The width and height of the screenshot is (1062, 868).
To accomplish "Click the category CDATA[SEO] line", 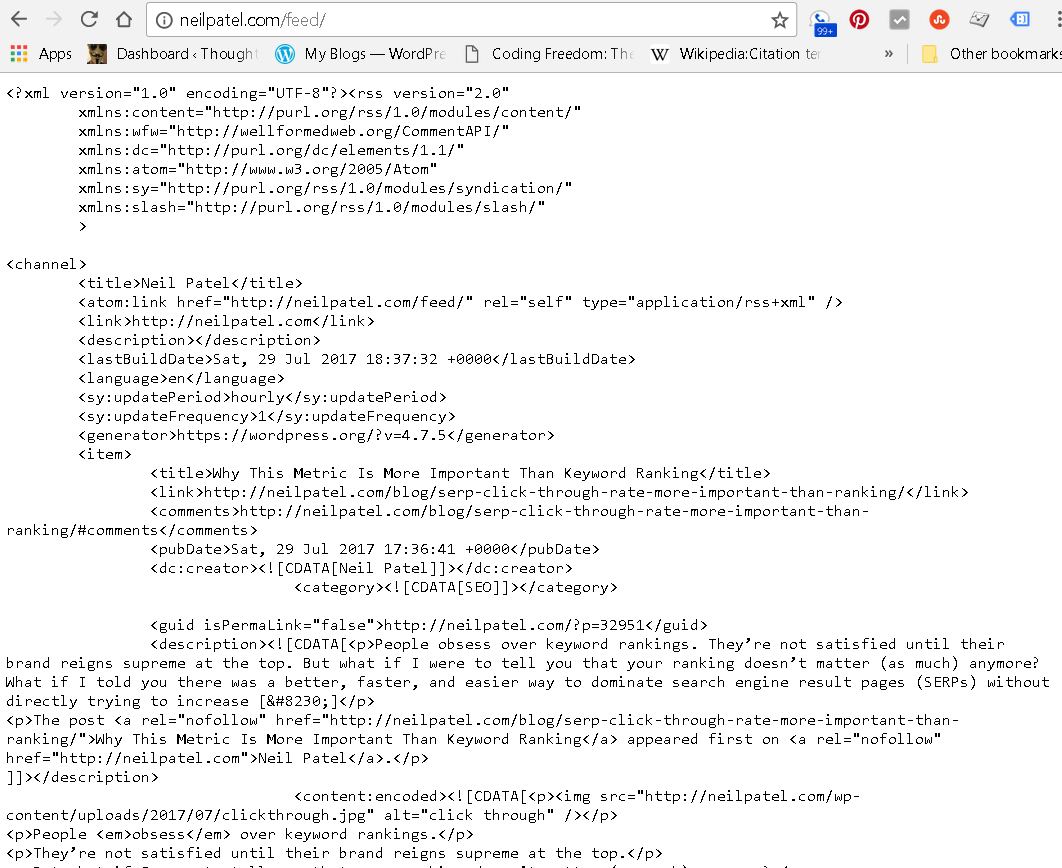I will click(x=456, y=586).
